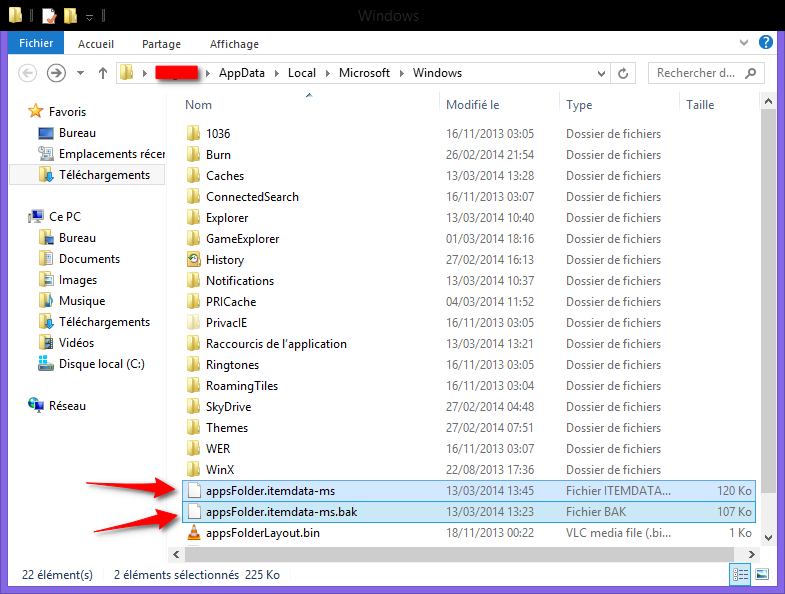Open Bureau under Favoris
Image resolution: width=785 pixels, height=594 pixels.
(x=77, y=133)
